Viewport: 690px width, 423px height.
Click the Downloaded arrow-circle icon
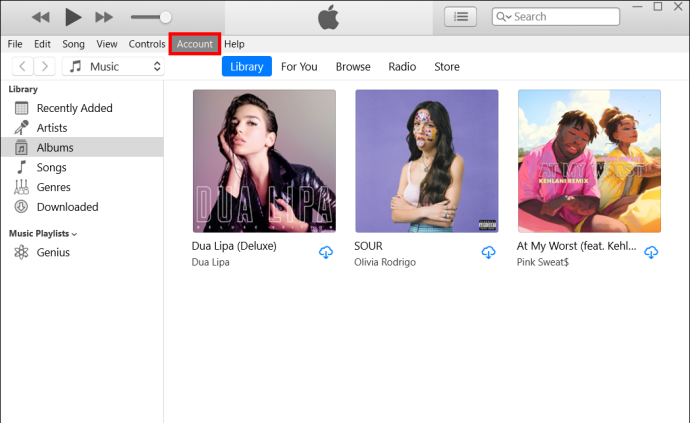21,206
